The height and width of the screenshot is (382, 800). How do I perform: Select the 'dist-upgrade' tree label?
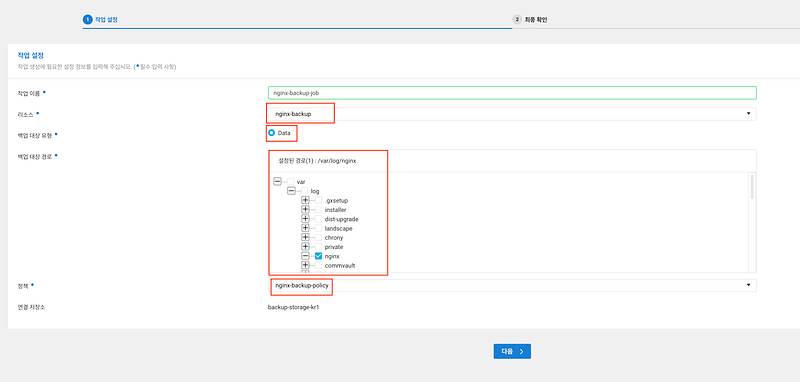pos(341,219)
